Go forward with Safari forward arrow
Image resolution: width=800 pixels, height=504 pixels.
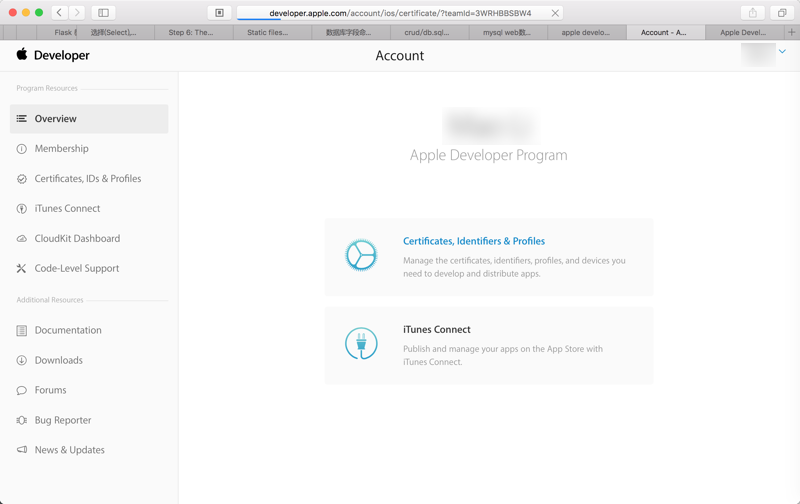coord(77,13)
